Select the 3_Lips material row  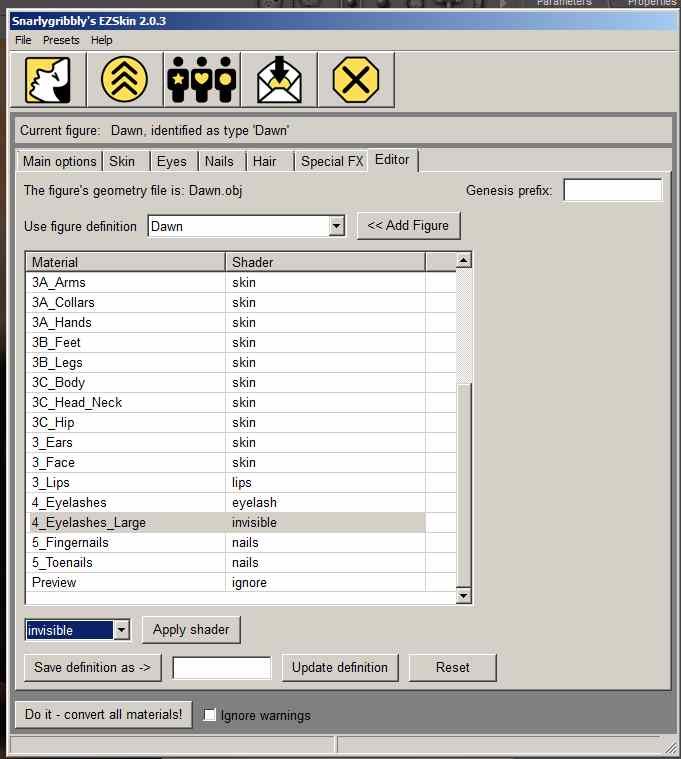coord(241,483)
